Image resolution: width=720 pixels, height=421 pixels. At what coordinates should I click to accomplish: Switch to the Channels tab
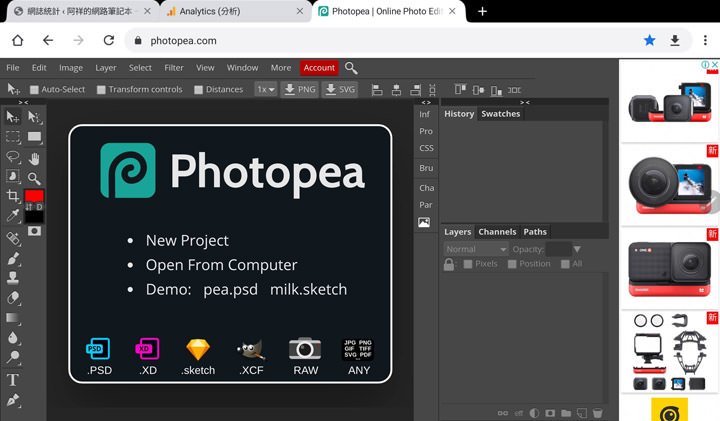497,232
